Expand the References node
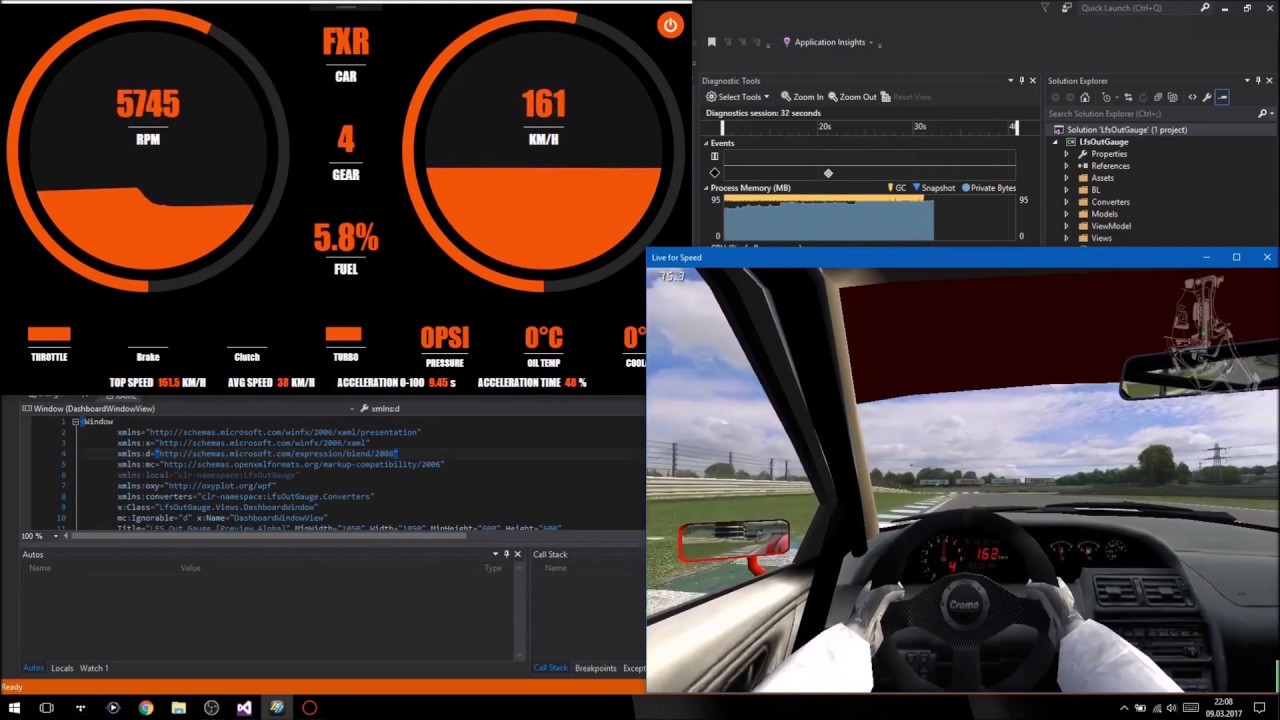 (x=1066, y=166)
